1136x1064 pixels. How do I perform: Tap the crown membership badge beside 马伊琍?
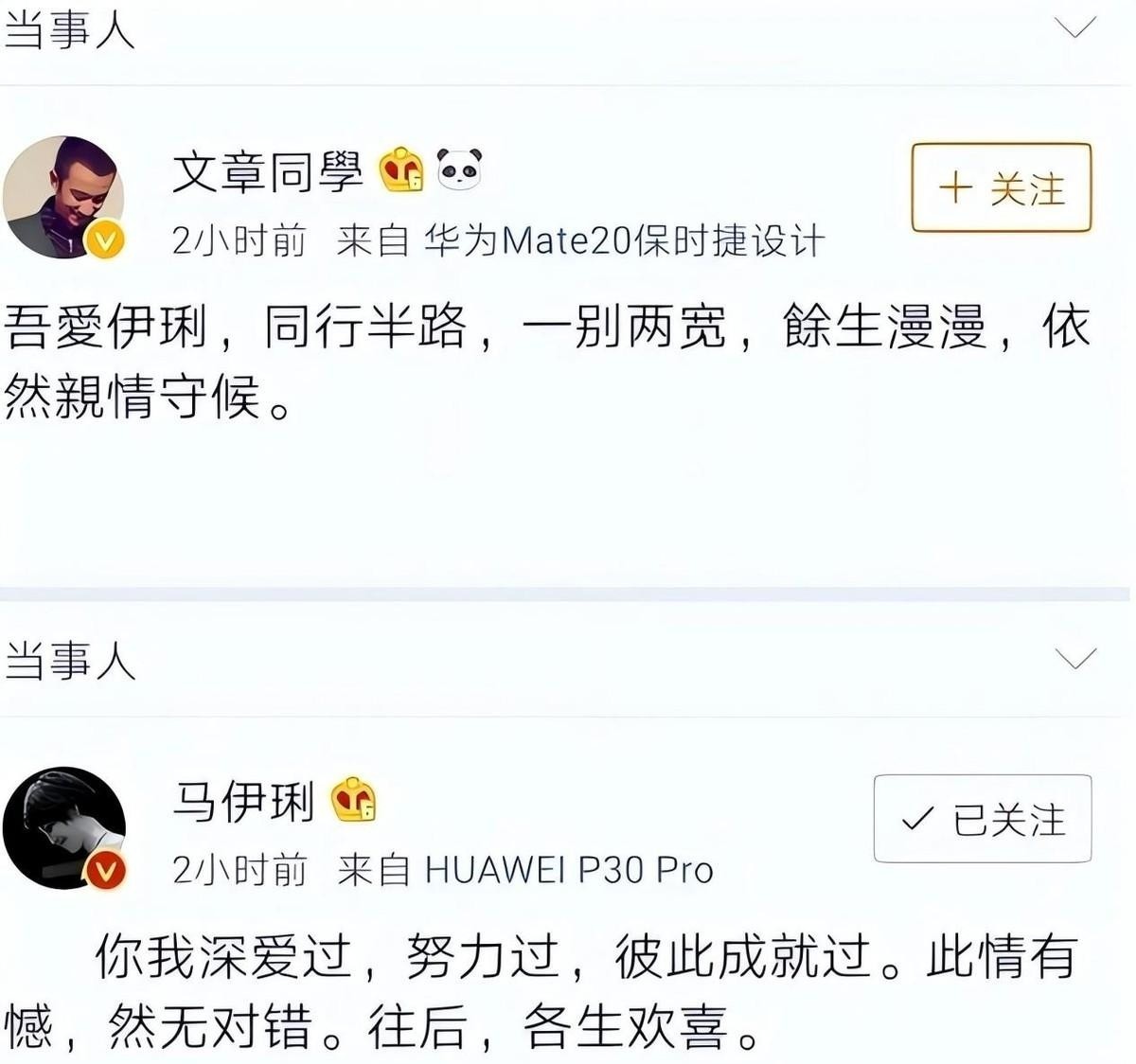pos(353,801)
